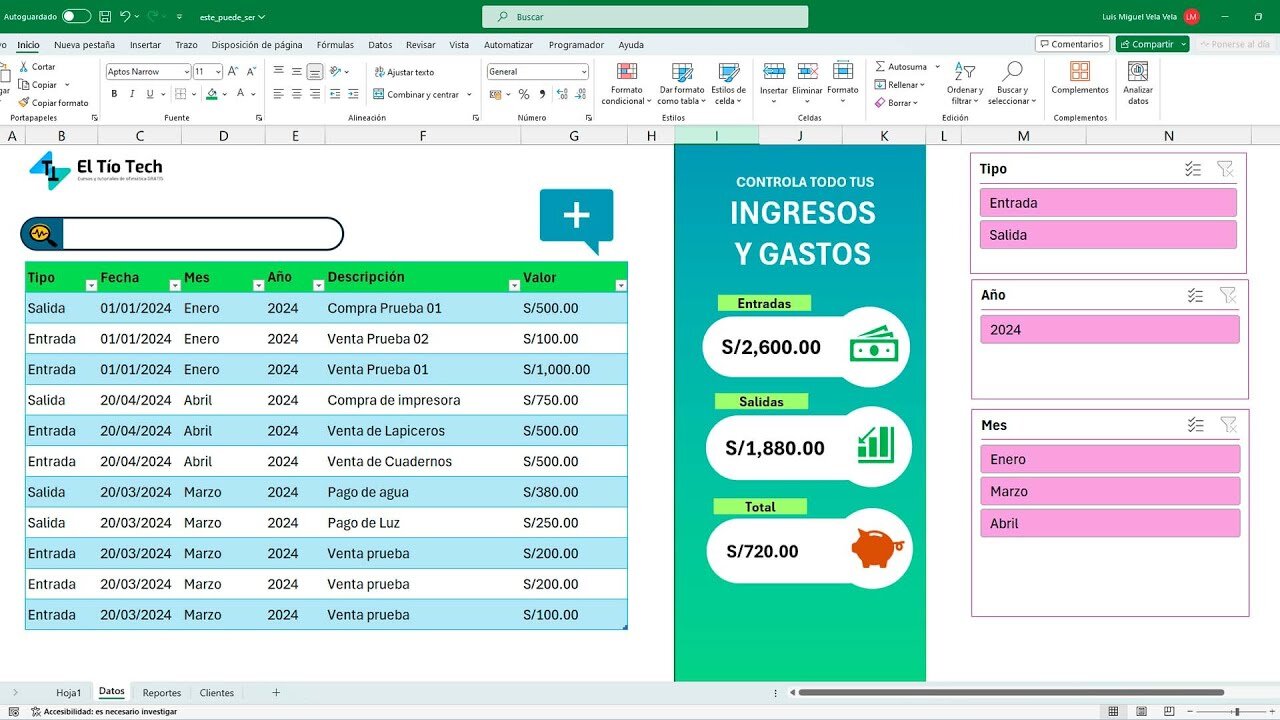Click the fill color bucket icon

pos(211,94)
